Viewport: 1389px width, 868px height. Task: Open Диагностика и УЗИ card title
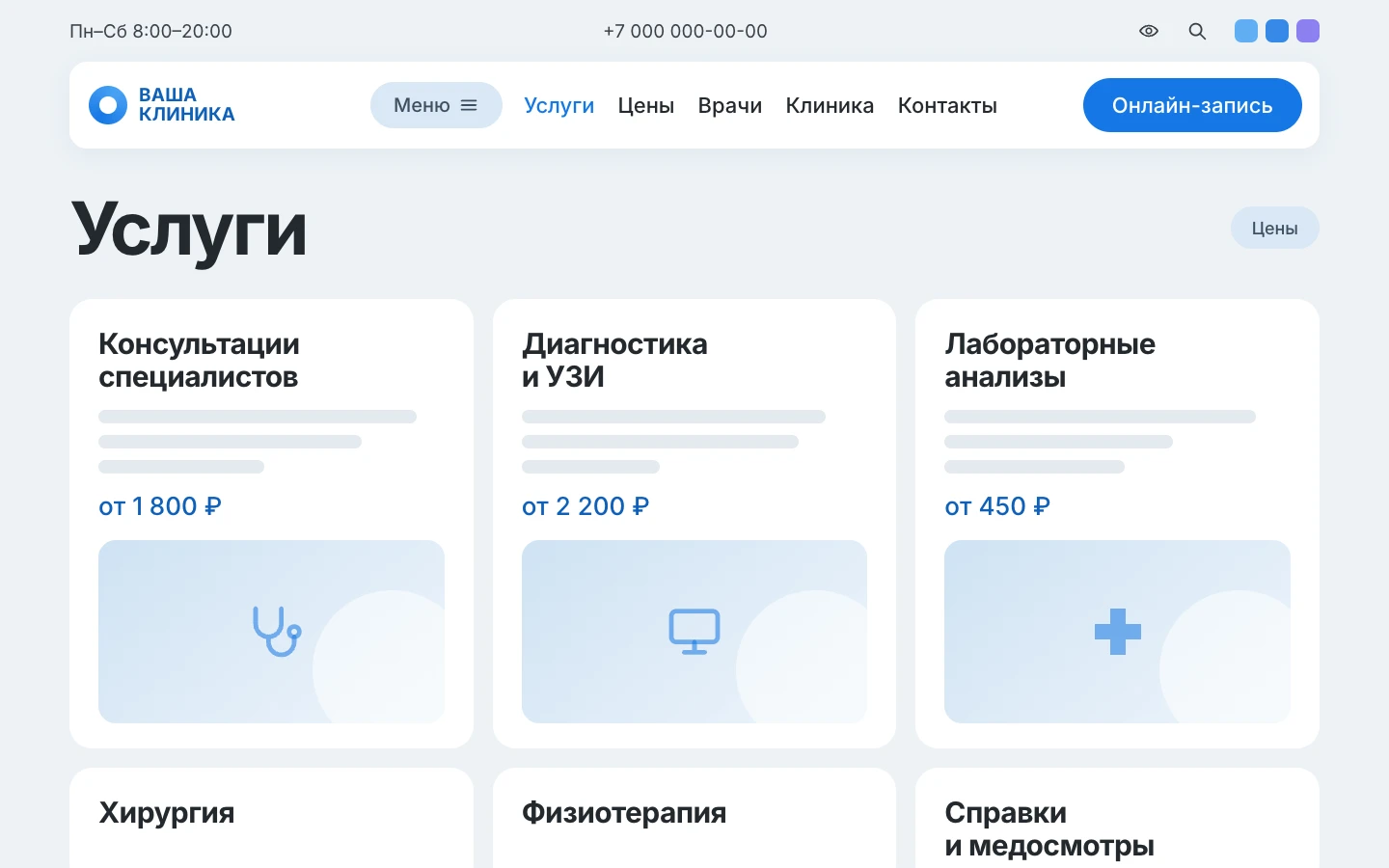614,361
